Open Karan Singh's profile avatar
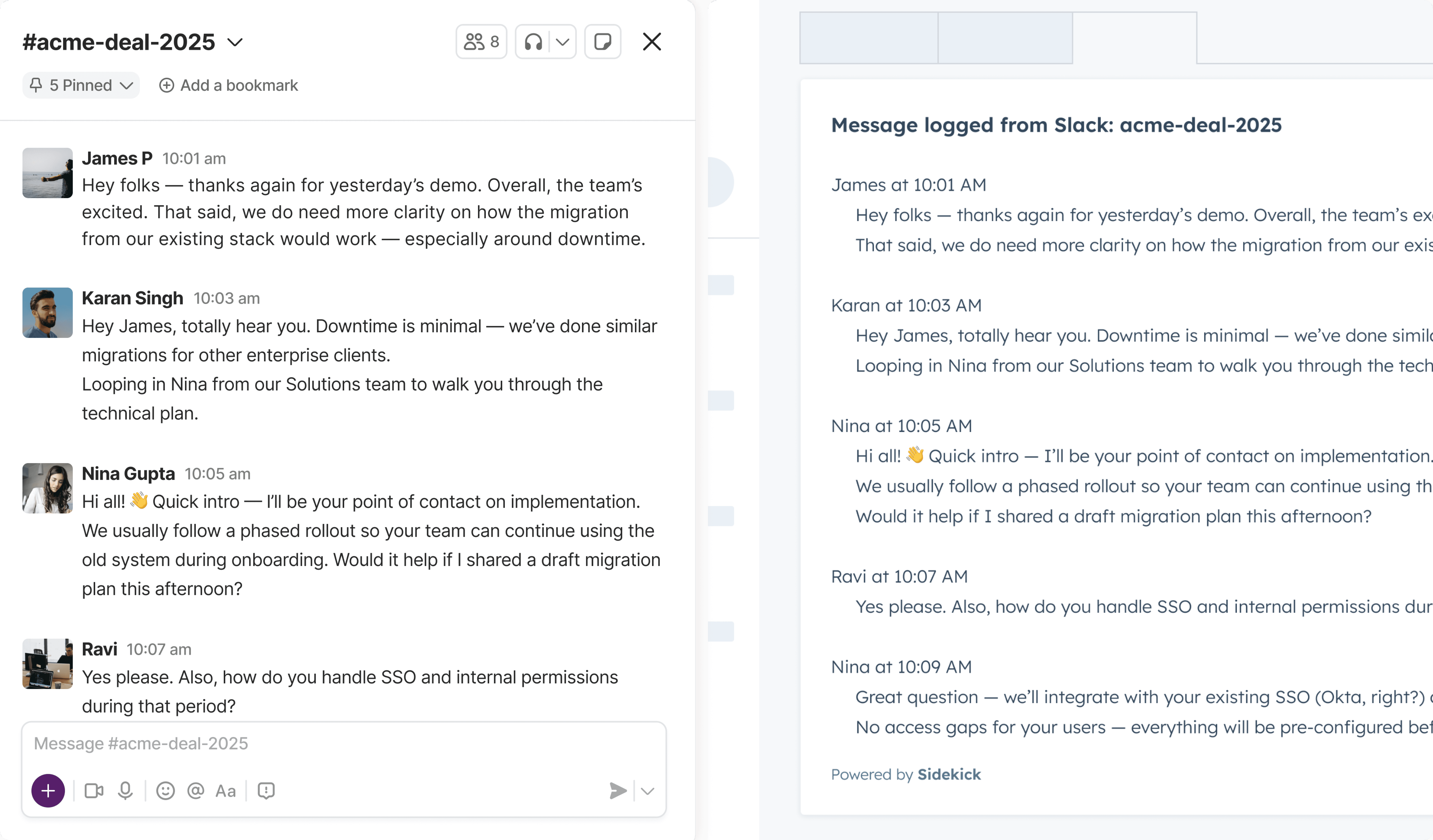Image resolution: width=1433 pixels, height=840 pixels. 48,313
